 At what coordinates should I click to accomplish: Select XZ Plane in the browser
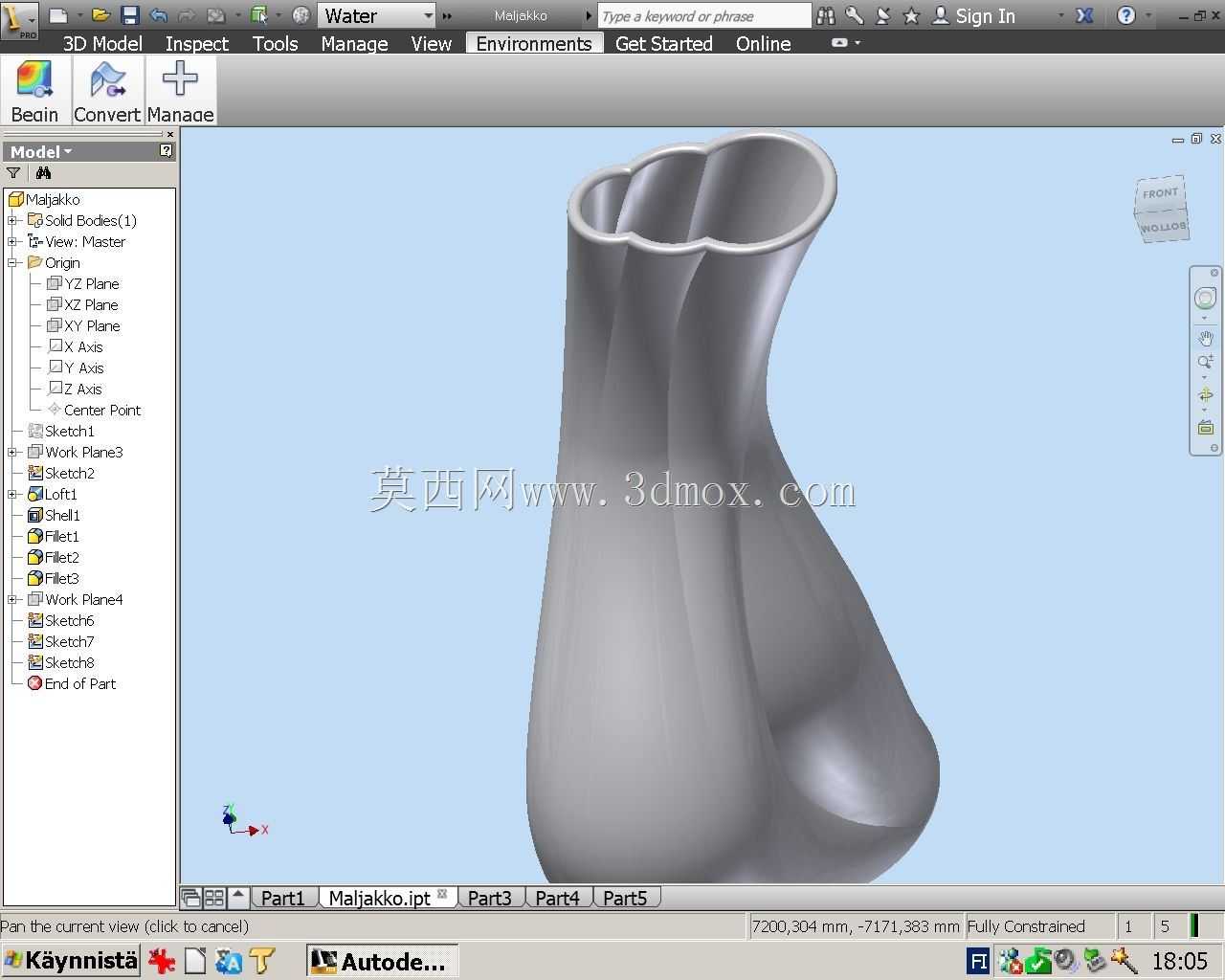point(83,304)
